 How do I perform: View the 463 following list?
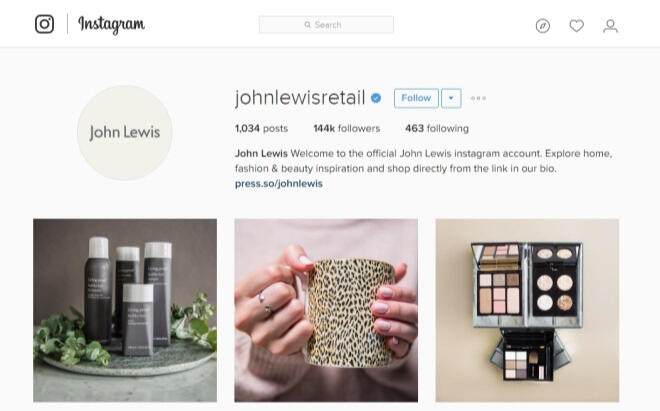click(x=437, y=128)
